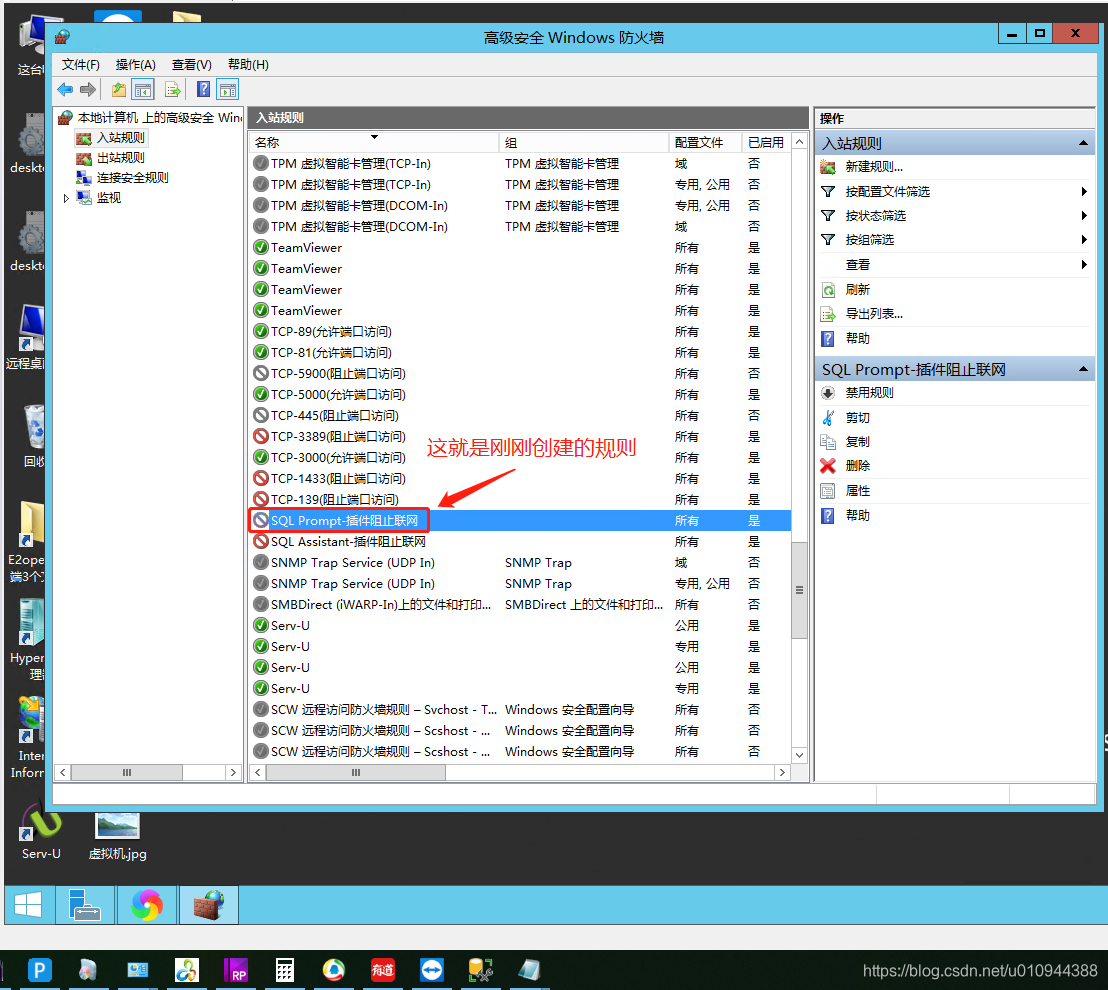Image resolution: width=1108 pixels, height=990 pixels.
Task: Click the blue Help toolbar icon
Action: [x=204, y=90]
